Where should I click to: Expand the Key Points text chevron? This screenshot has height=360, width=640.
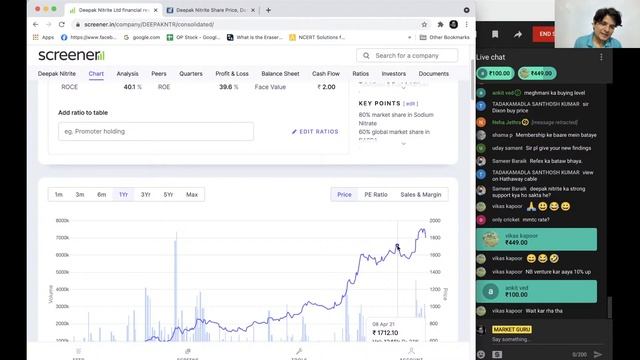click(x=403, y=144)
